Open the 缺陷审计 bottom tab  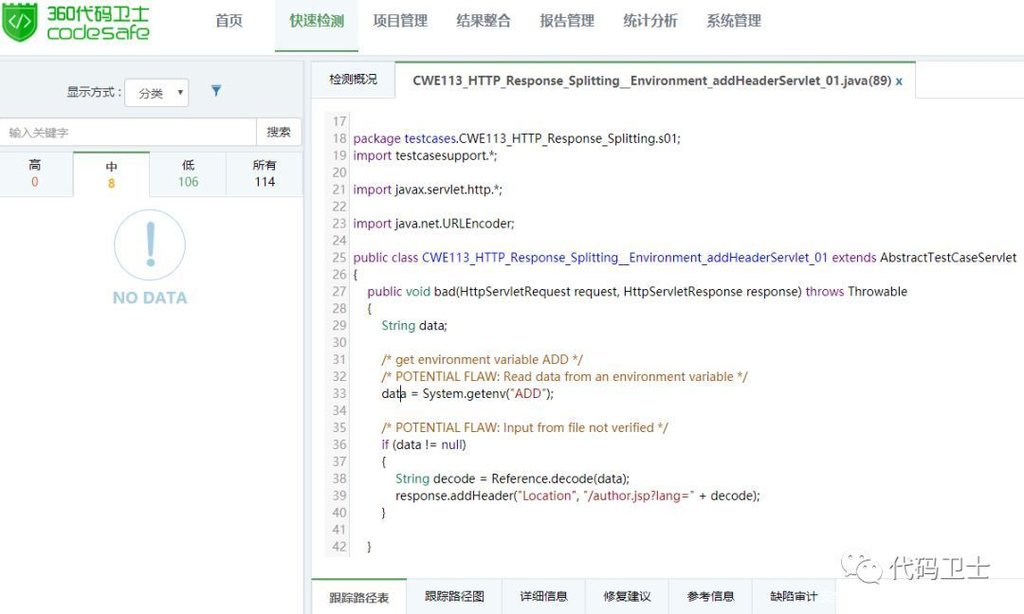point(793,597)
